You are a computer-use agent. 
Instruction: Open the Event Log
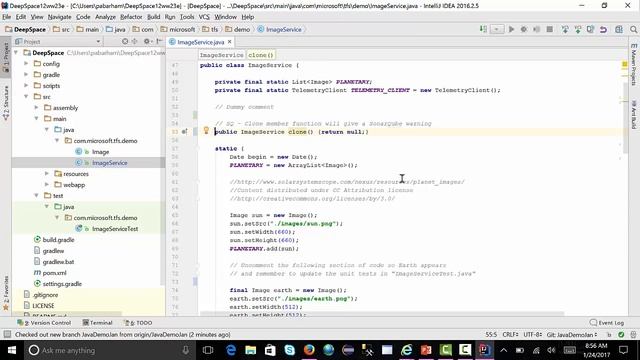[607, 322]
